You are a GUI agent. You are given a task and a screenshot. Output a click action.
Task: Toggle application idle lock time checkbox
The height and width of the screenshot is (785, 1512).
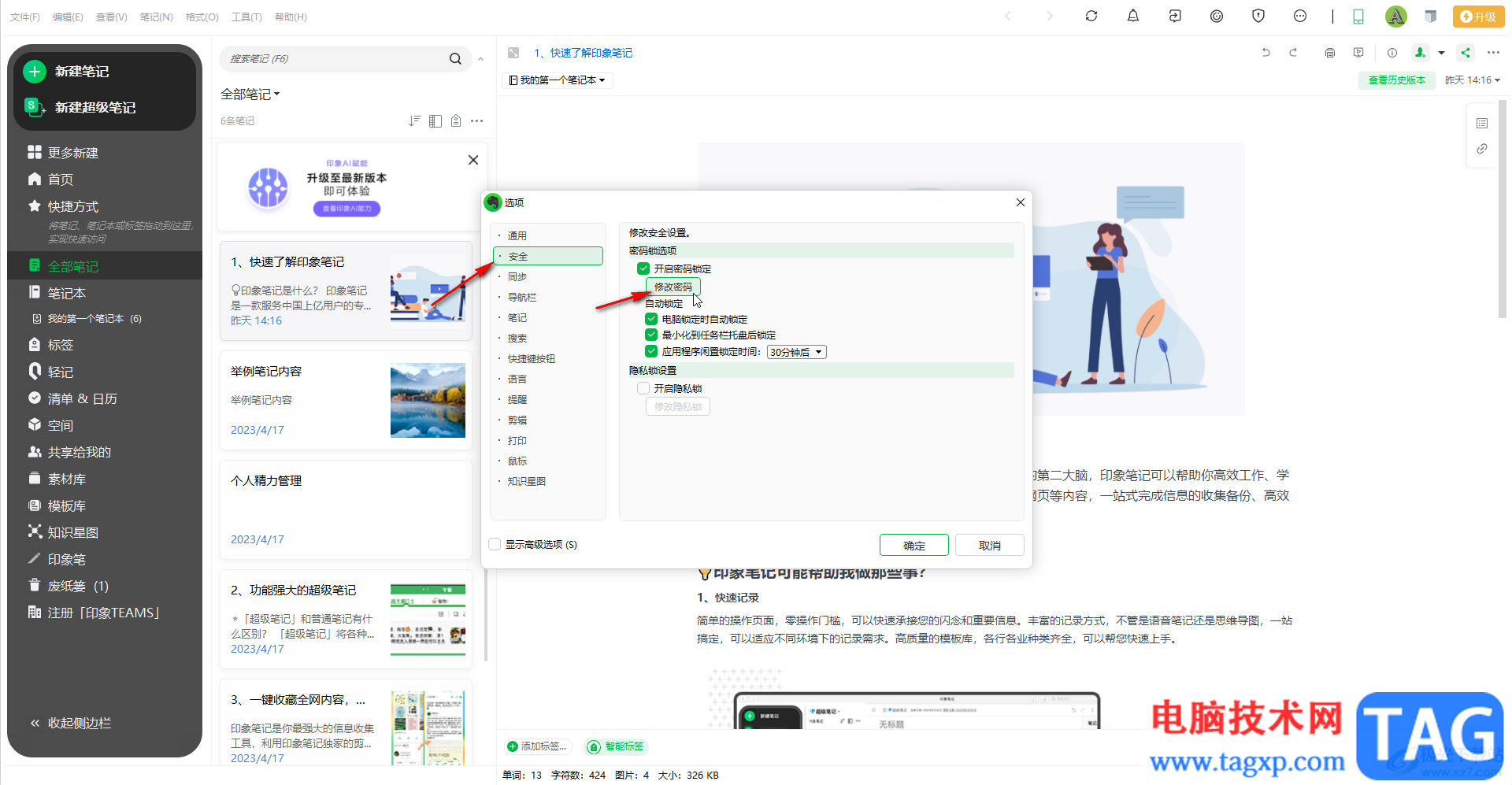(x=651, y=351)
